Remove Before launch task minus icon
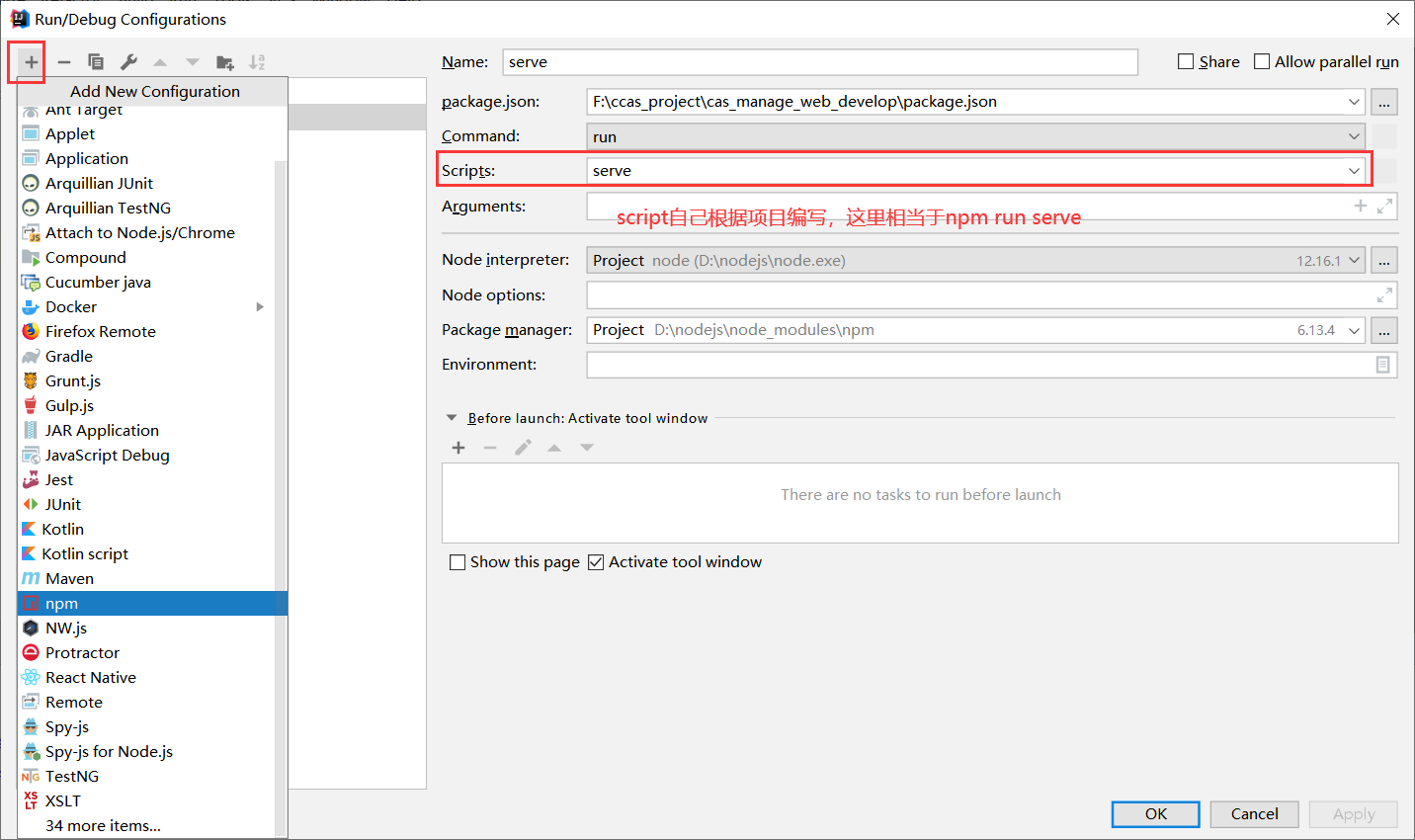Screen dimensions: 1415x840 [490, 448]
